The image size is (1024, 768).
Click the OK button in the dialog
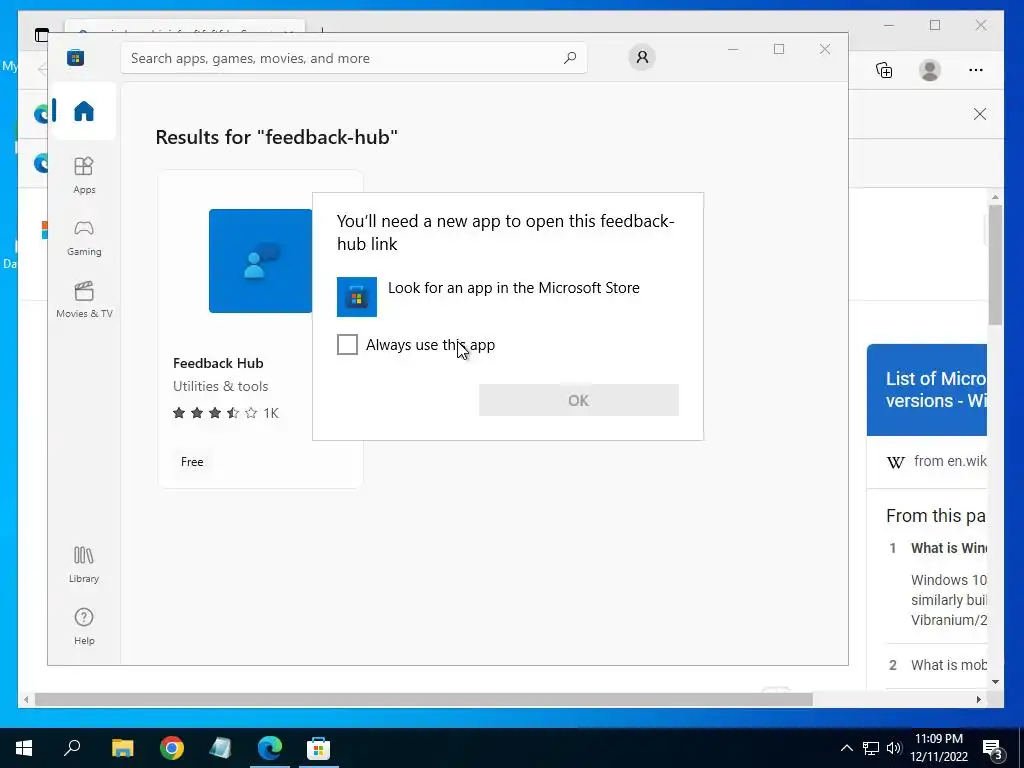coord(579,400)
